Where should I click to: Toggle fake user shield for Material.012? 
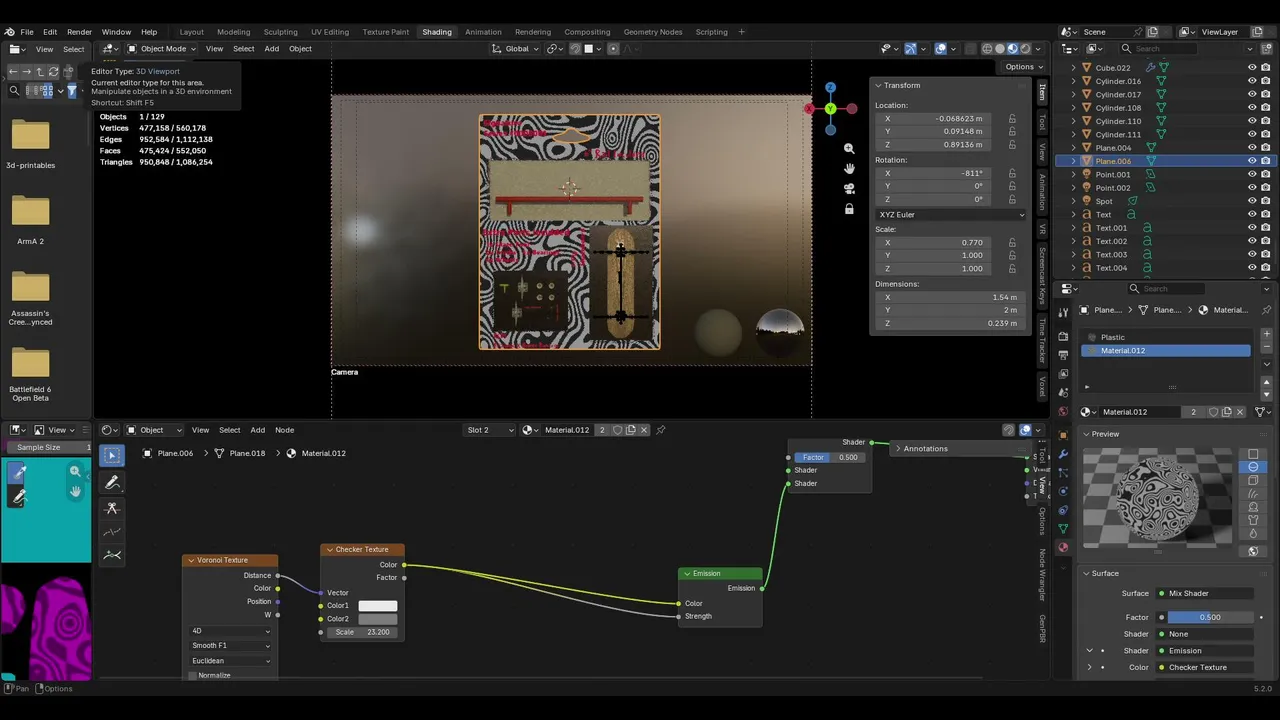(1214, 412)
